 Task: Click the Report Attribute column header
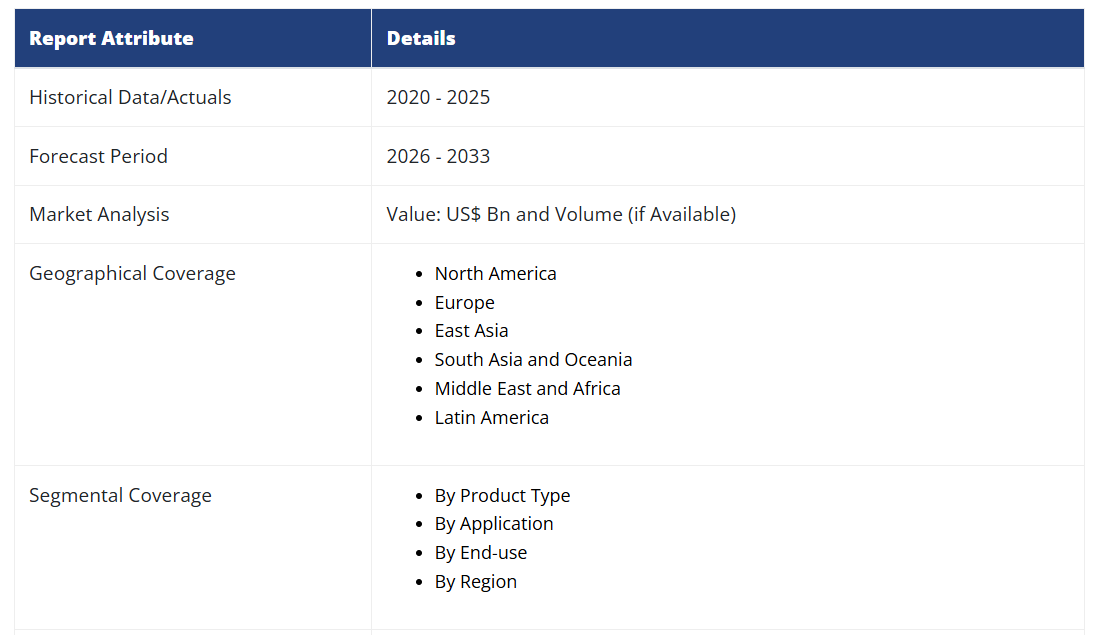click(111, 39)
